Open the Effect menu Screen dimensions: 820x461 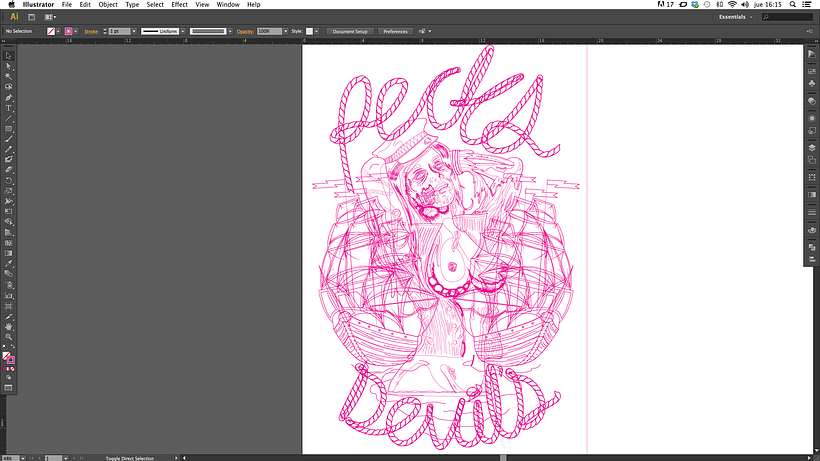click(x=179, y=5)
